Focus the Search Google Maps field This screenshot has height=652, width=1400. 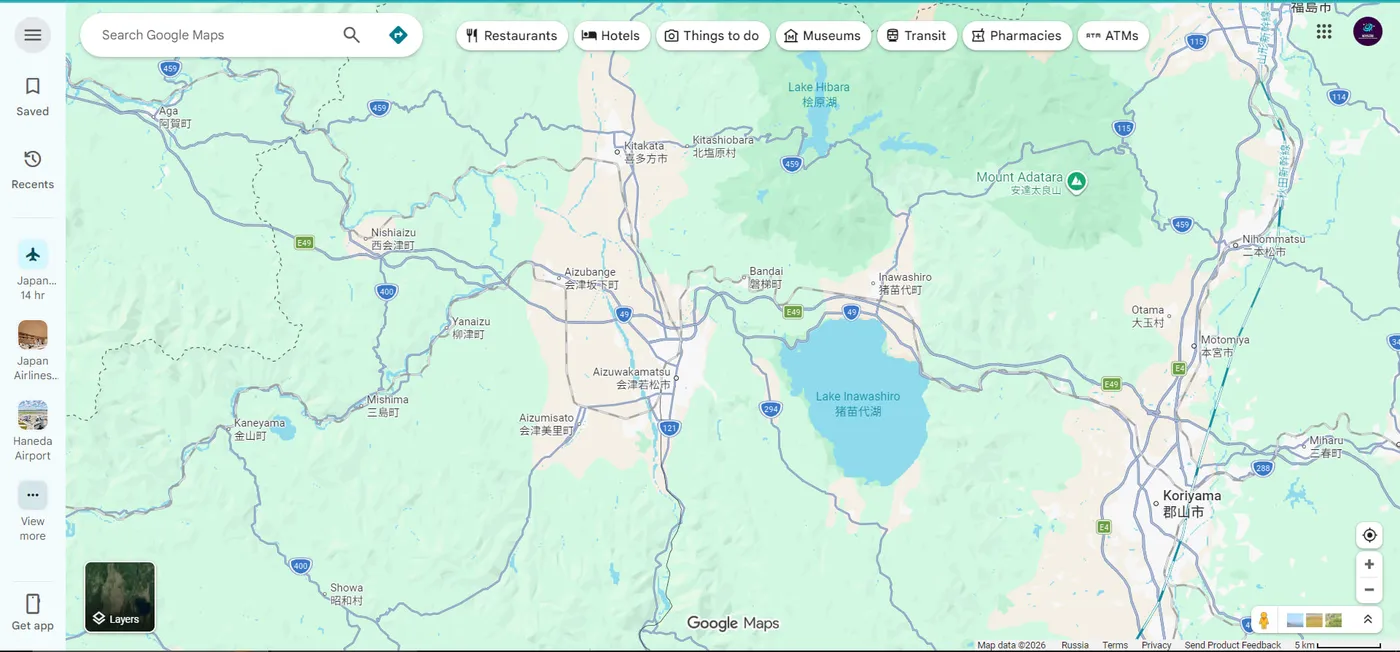click(x=215, y=35)
